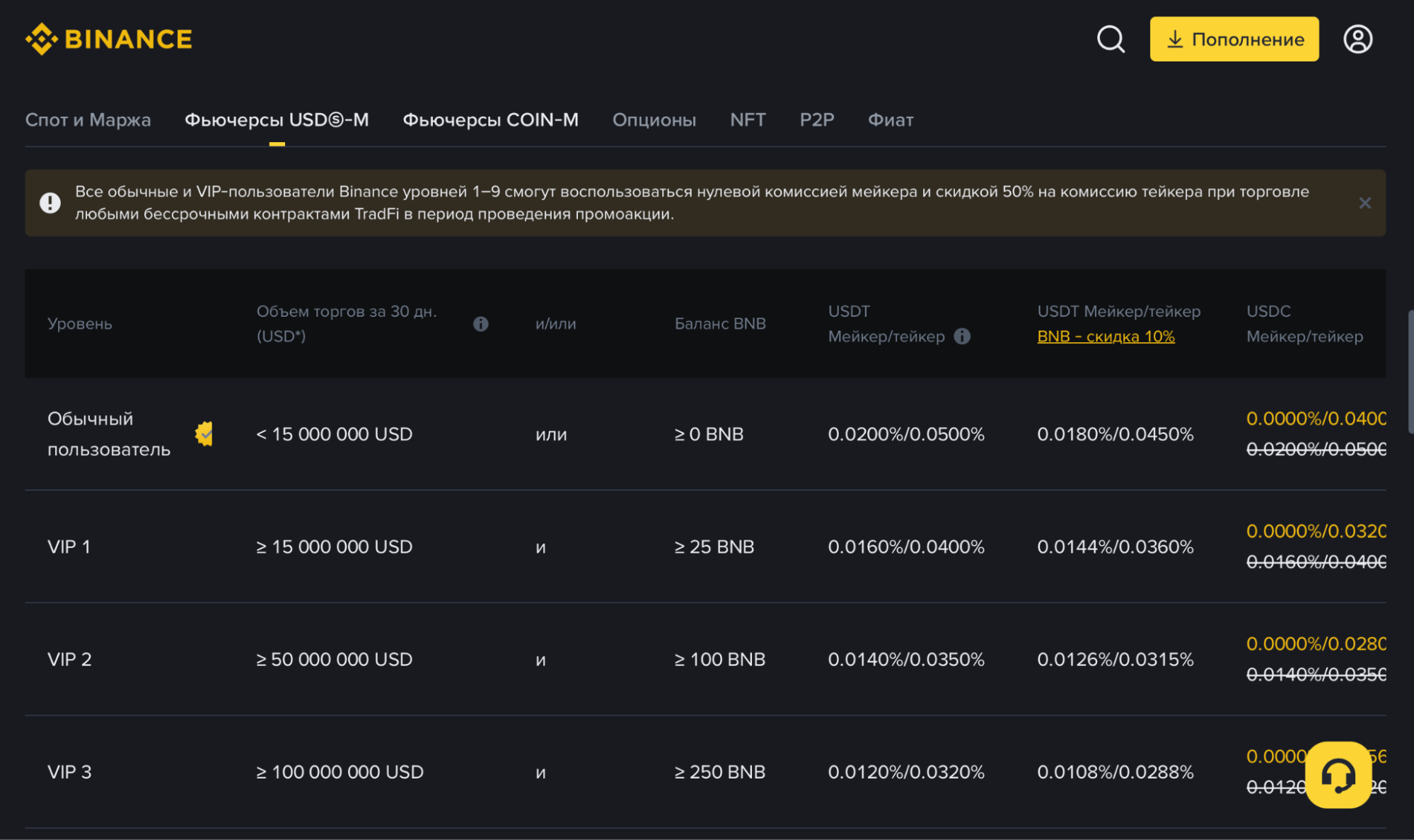Switch to the Фьючерсы COIN-M tab
The width and height of the screenshot is (1414, 840).
490,120
